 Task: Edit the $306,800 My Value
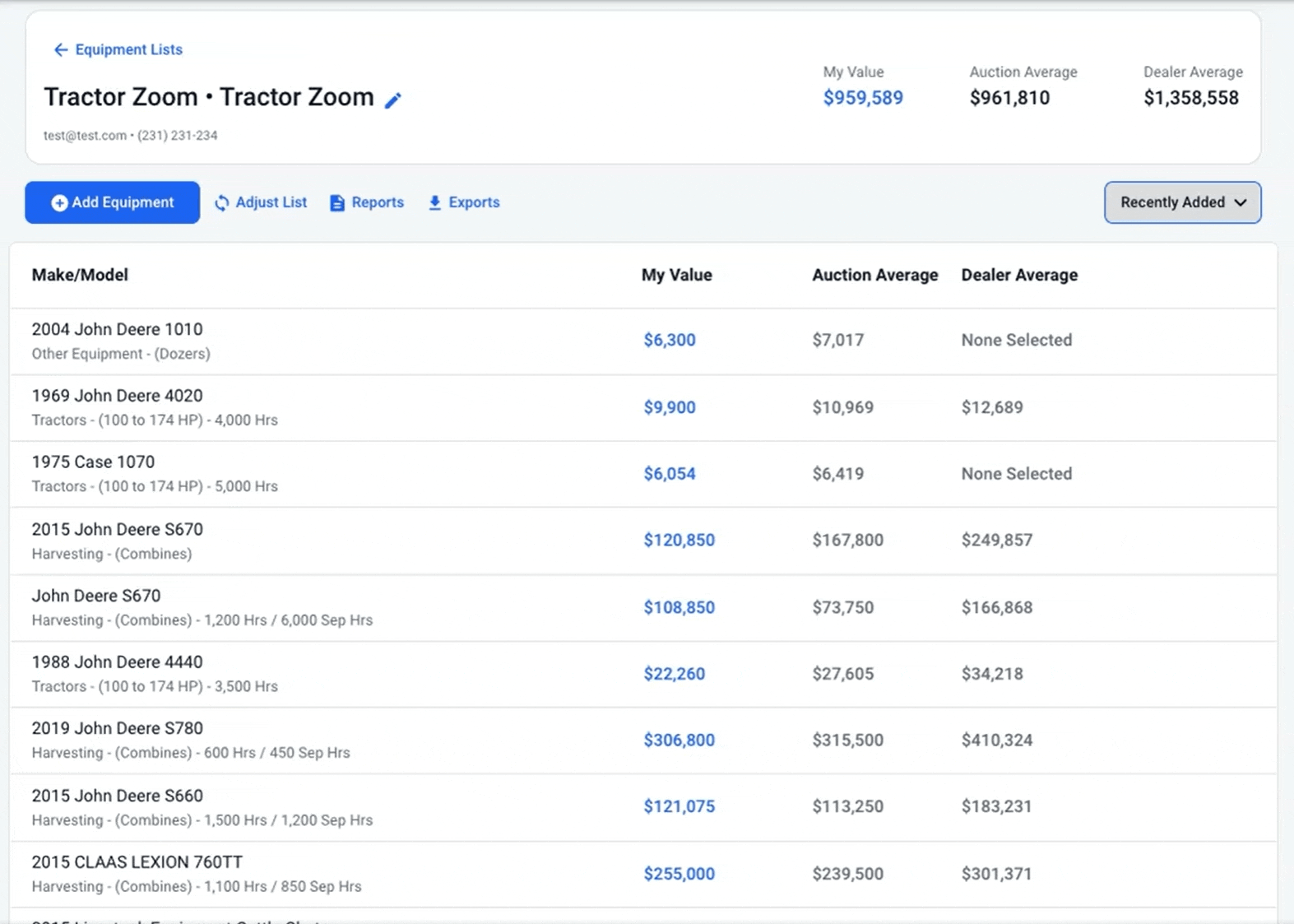(679, 741)
